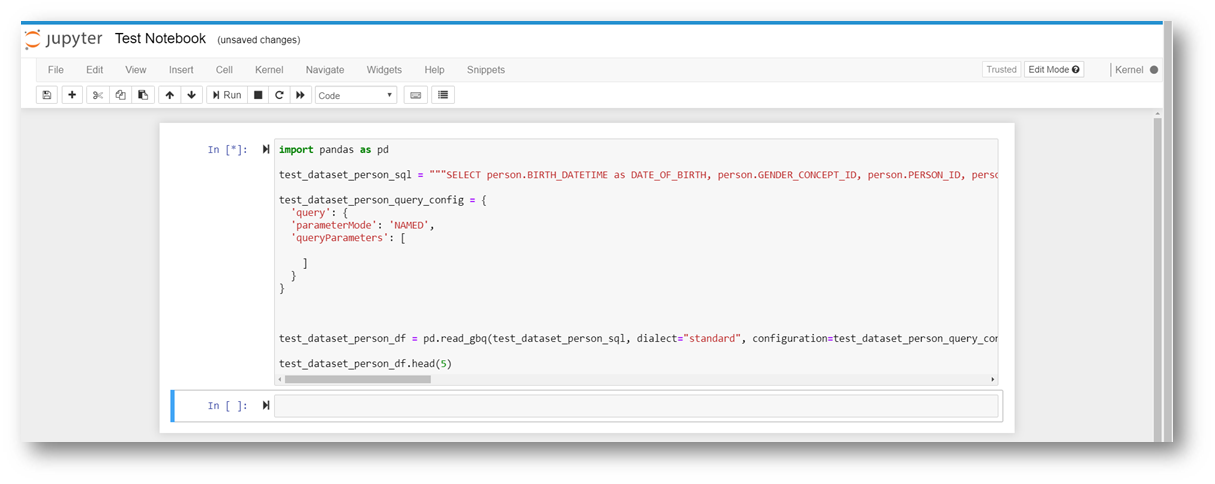Click the horizontal scrollbar thumb in code cell

(357, 380)
